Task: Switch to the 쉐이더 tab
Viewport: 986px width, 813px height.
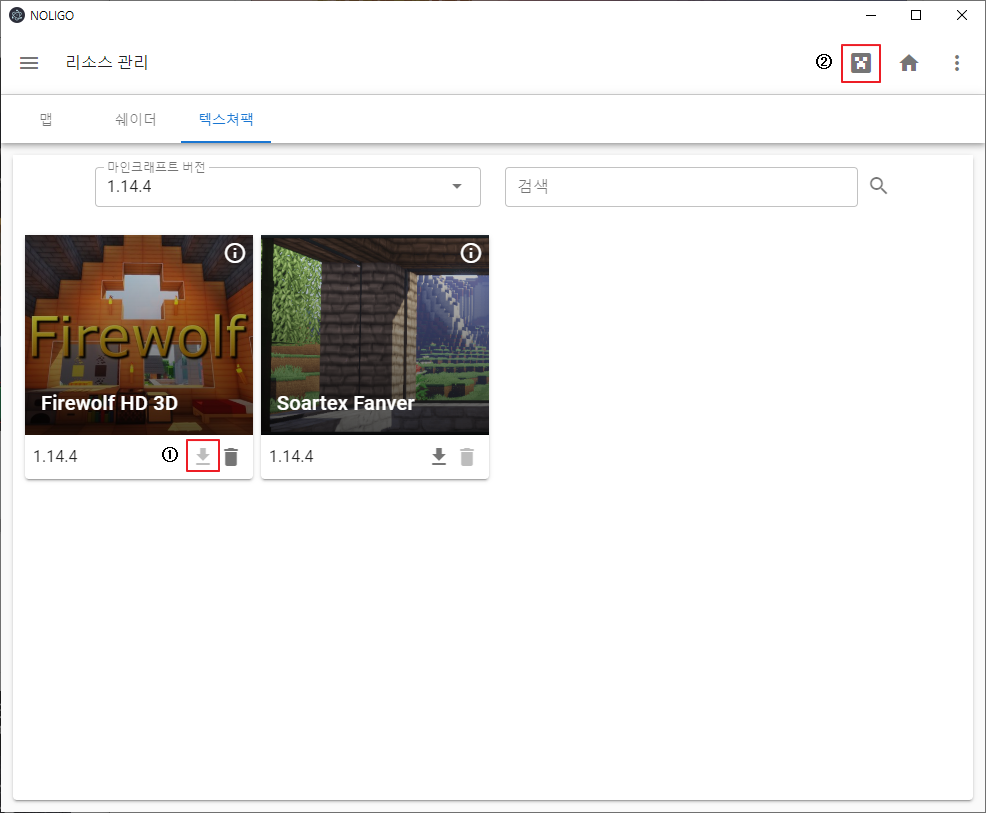Action: tap(136, 119)
